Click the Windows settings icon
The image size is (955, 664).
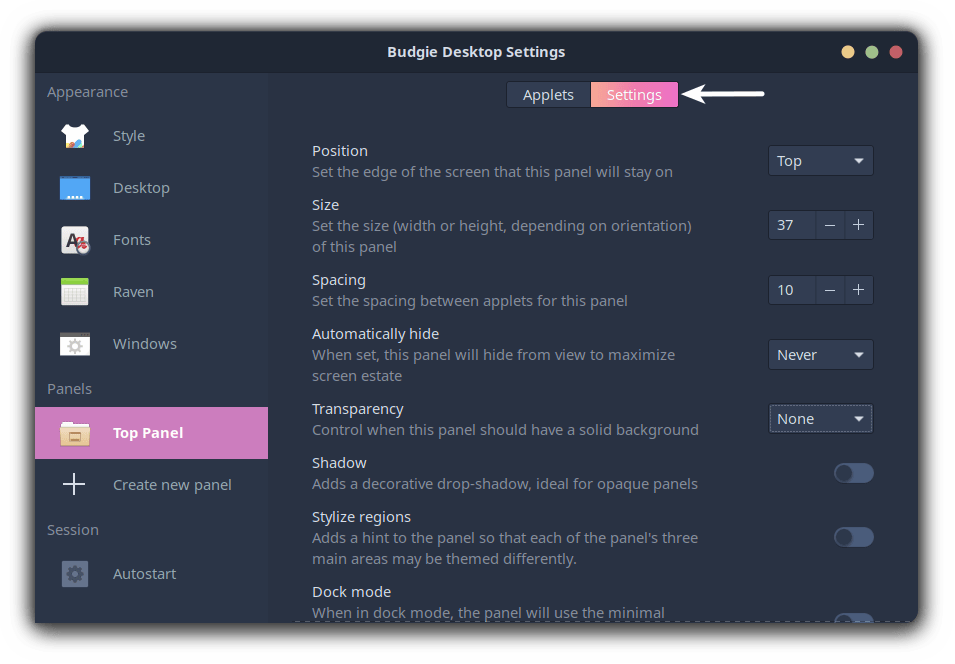tap(75, 344)
